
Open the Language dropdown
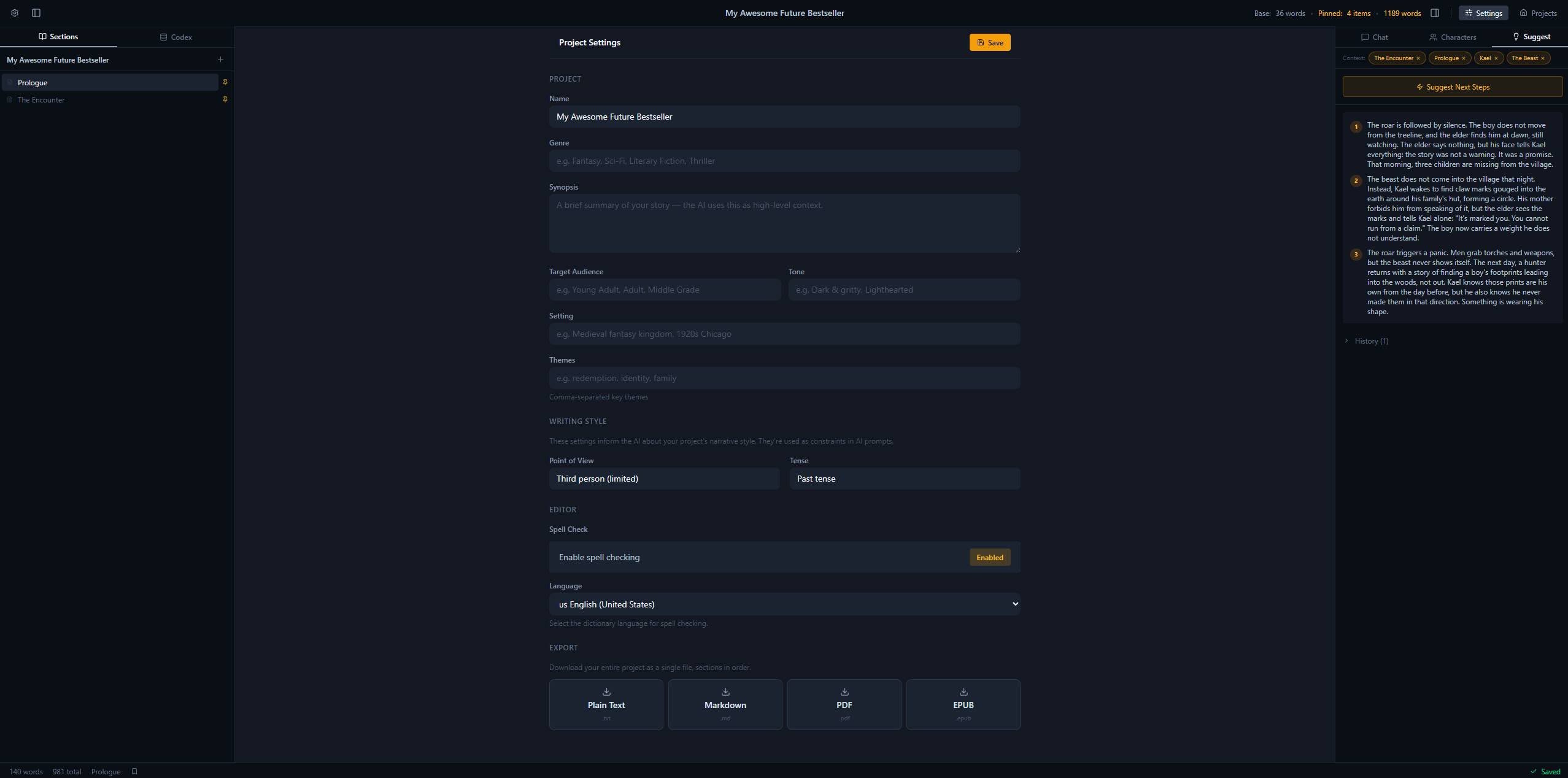click(784, 604)
